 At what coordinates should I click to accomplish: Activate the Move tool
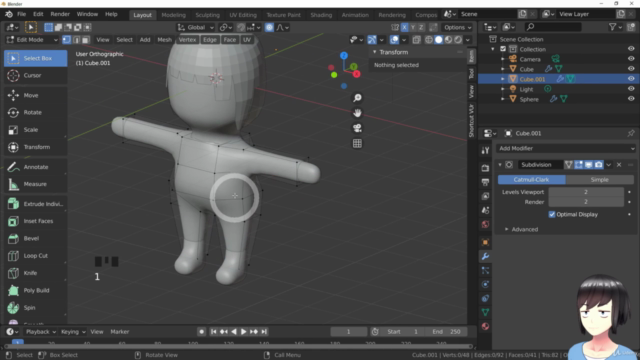pyautogui.click(x=36, y=95)
